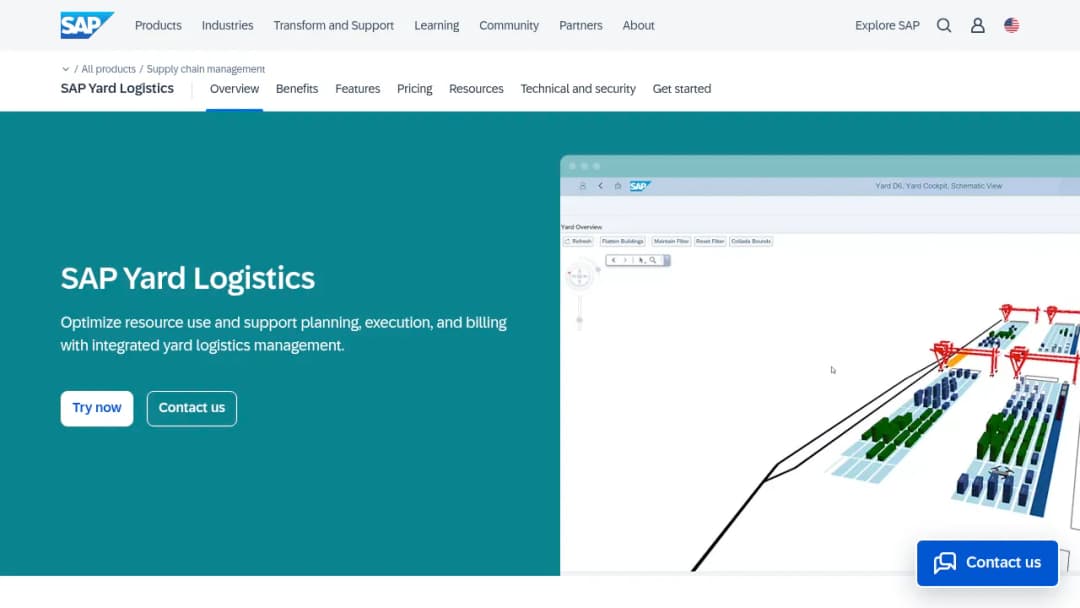Switch to the Pricing tab

415,89
